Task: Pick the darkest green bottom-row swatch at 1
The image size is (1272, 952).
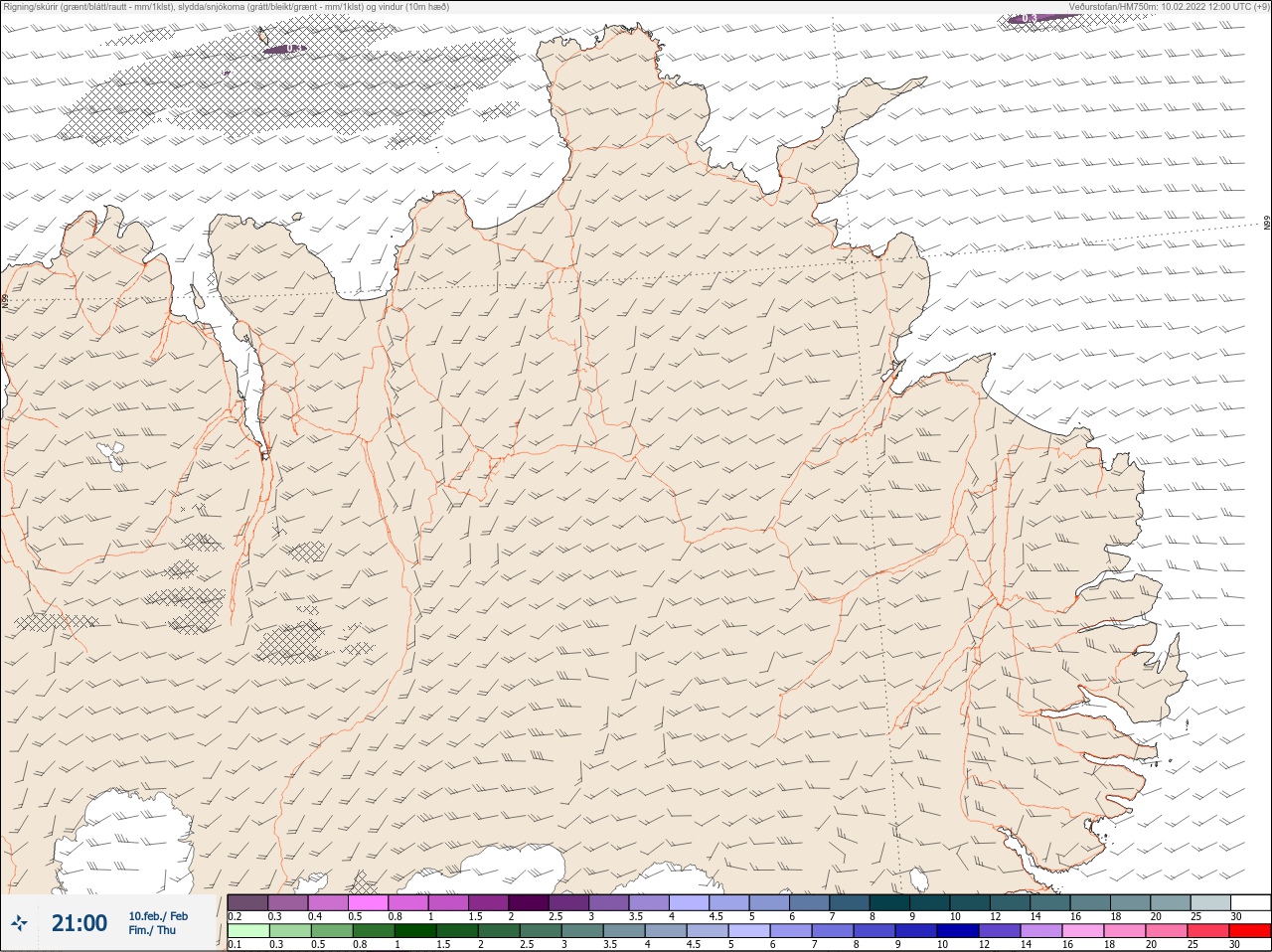Action: point(414,931)
